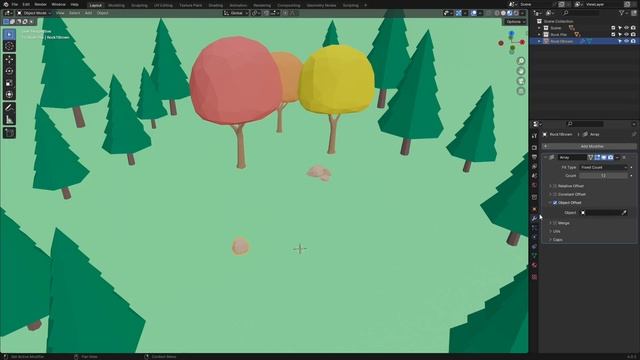This screenshot has width=640, height=360.
Task: Expand the Relative Offset section
Action: pyautogui.click(x=551, y=186)
